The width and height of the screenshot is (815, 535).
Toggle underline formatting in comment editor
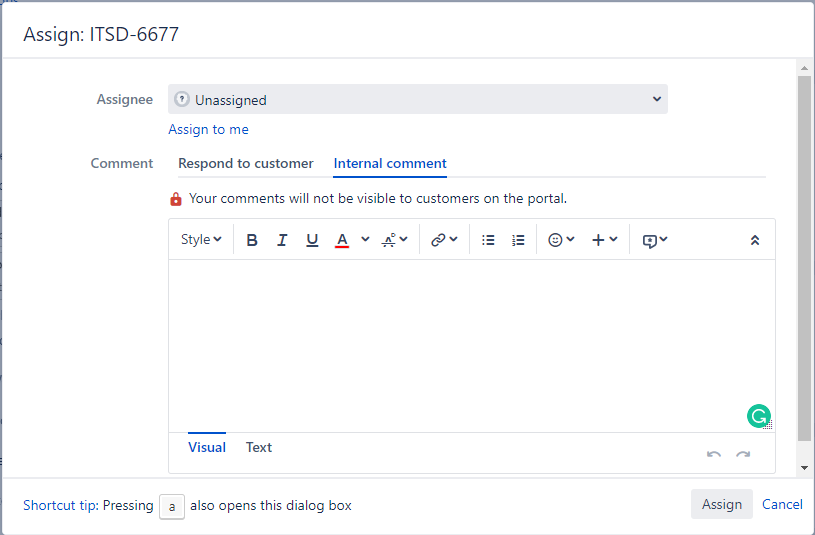(312, 240)
